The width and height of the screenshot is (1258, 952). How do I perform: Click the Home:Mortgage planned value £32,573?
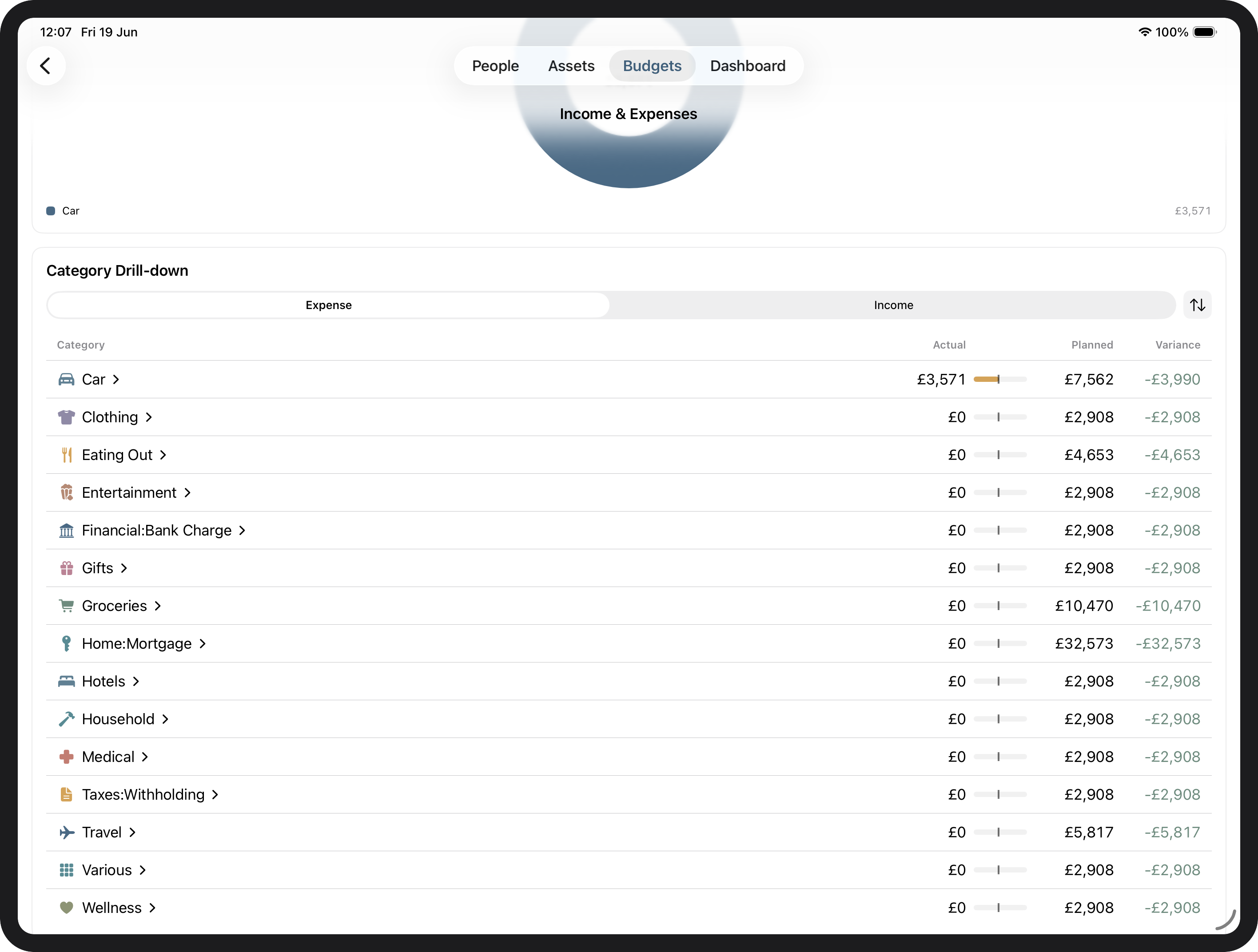[x=1084, y=644]
